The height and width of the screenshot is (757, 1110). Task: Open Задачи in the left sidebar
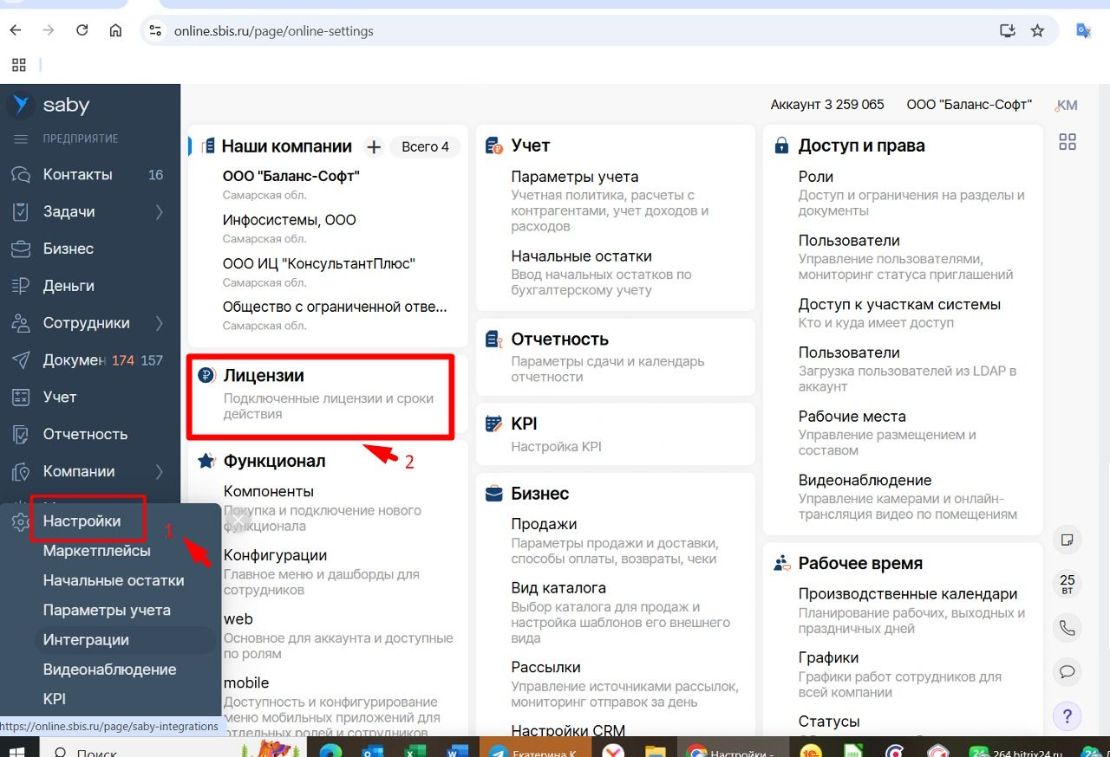69,212
